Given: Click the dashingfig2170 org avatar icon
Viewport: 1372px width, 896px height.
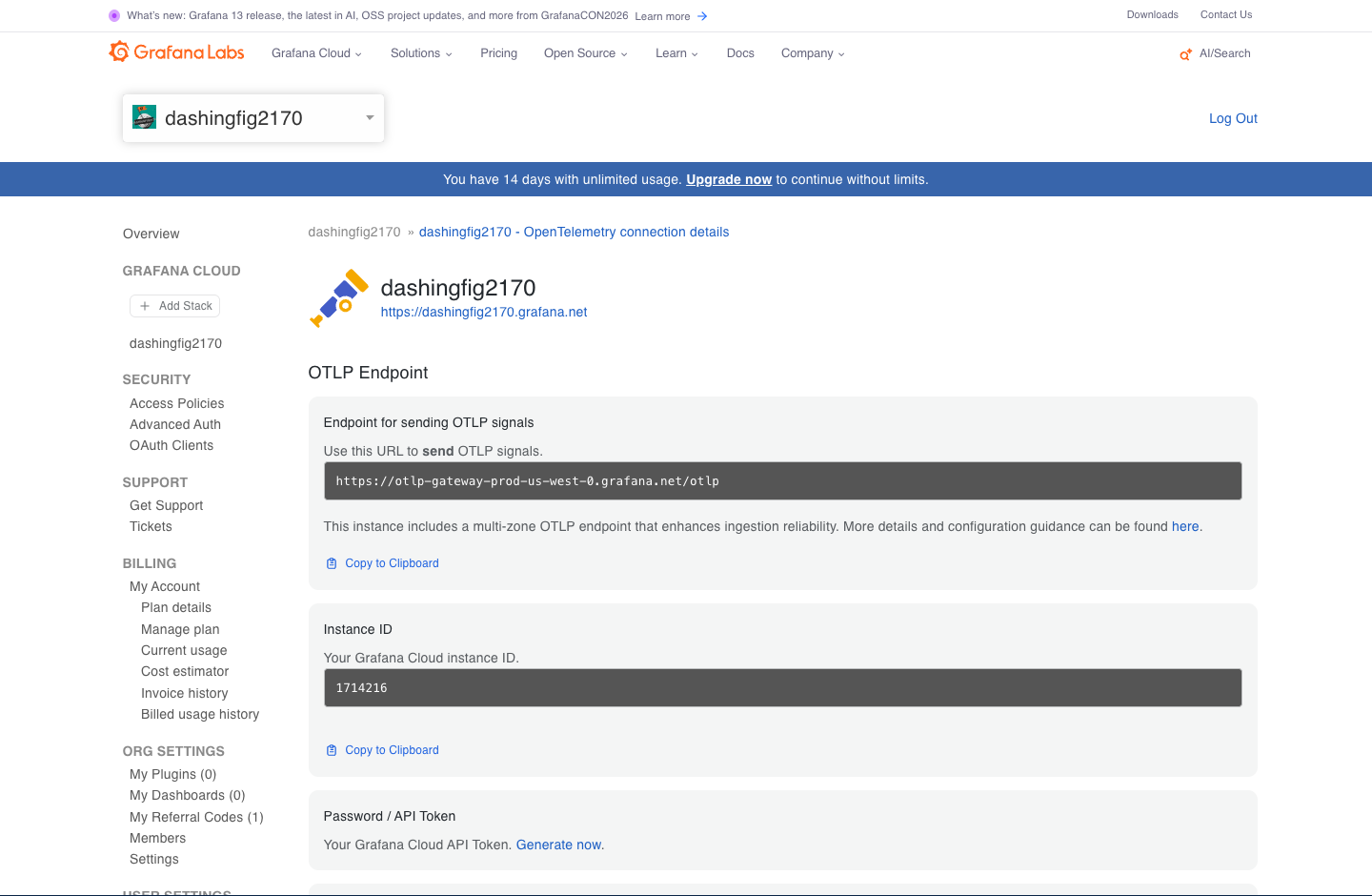Looking at the screenshot, I should coord(144,117).
